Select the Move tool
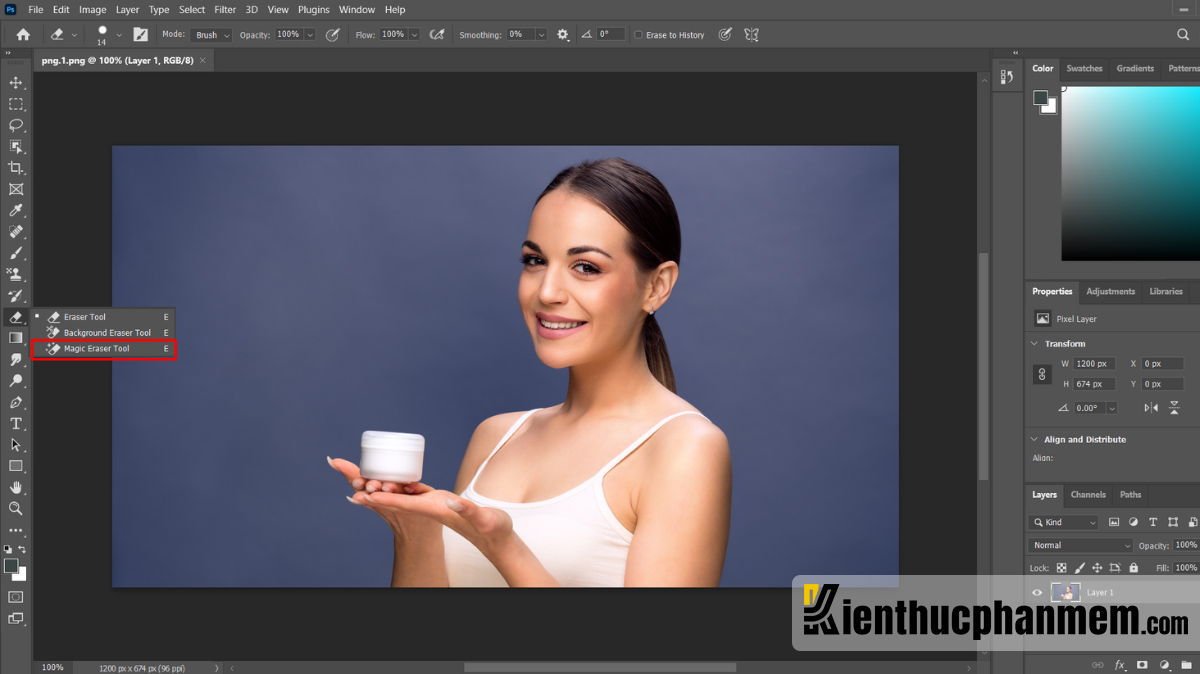Viewport: 1200px width, 674px height. click(16, 82)
